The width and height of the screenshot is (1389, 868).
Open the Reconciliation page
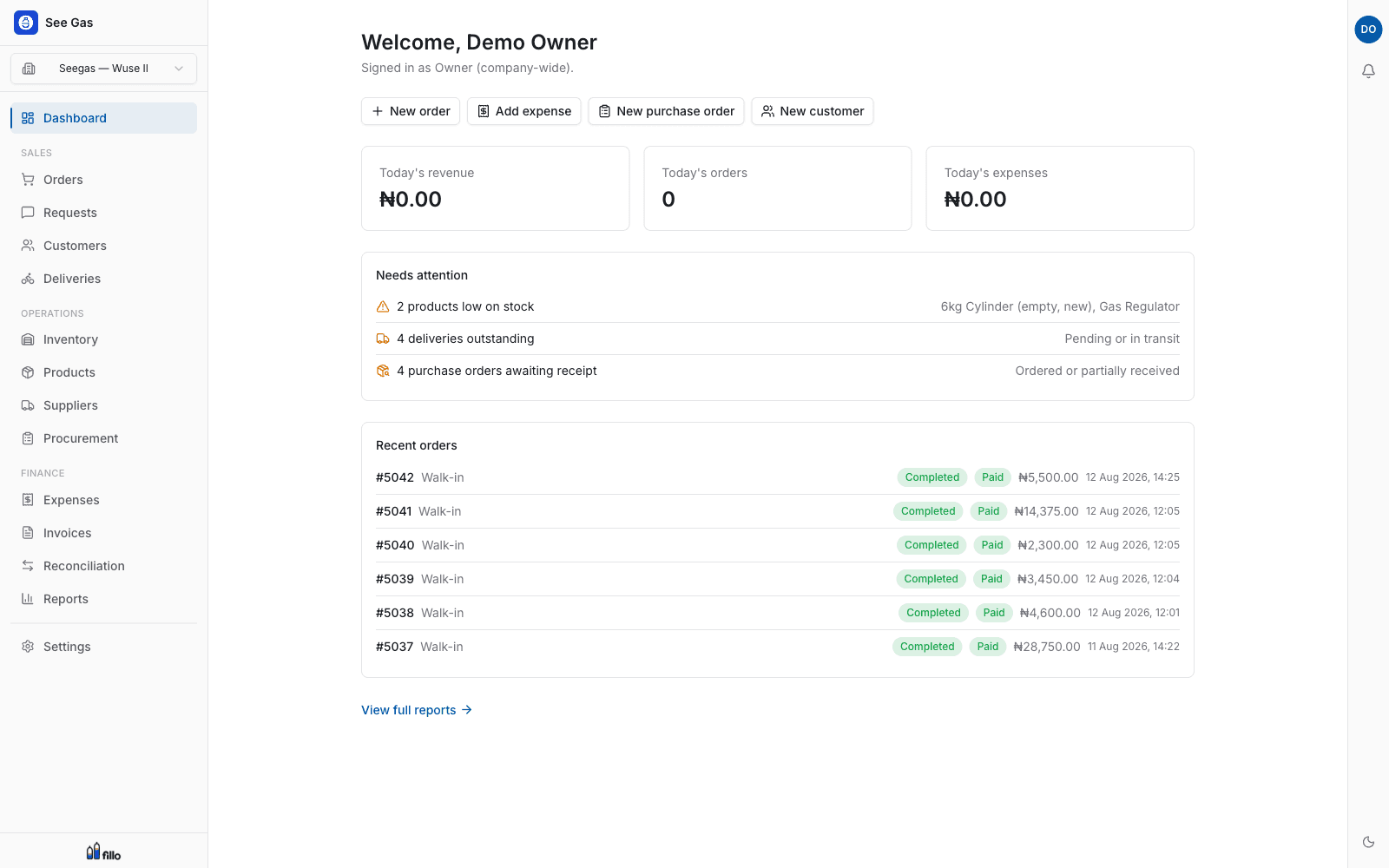[103, 566]
